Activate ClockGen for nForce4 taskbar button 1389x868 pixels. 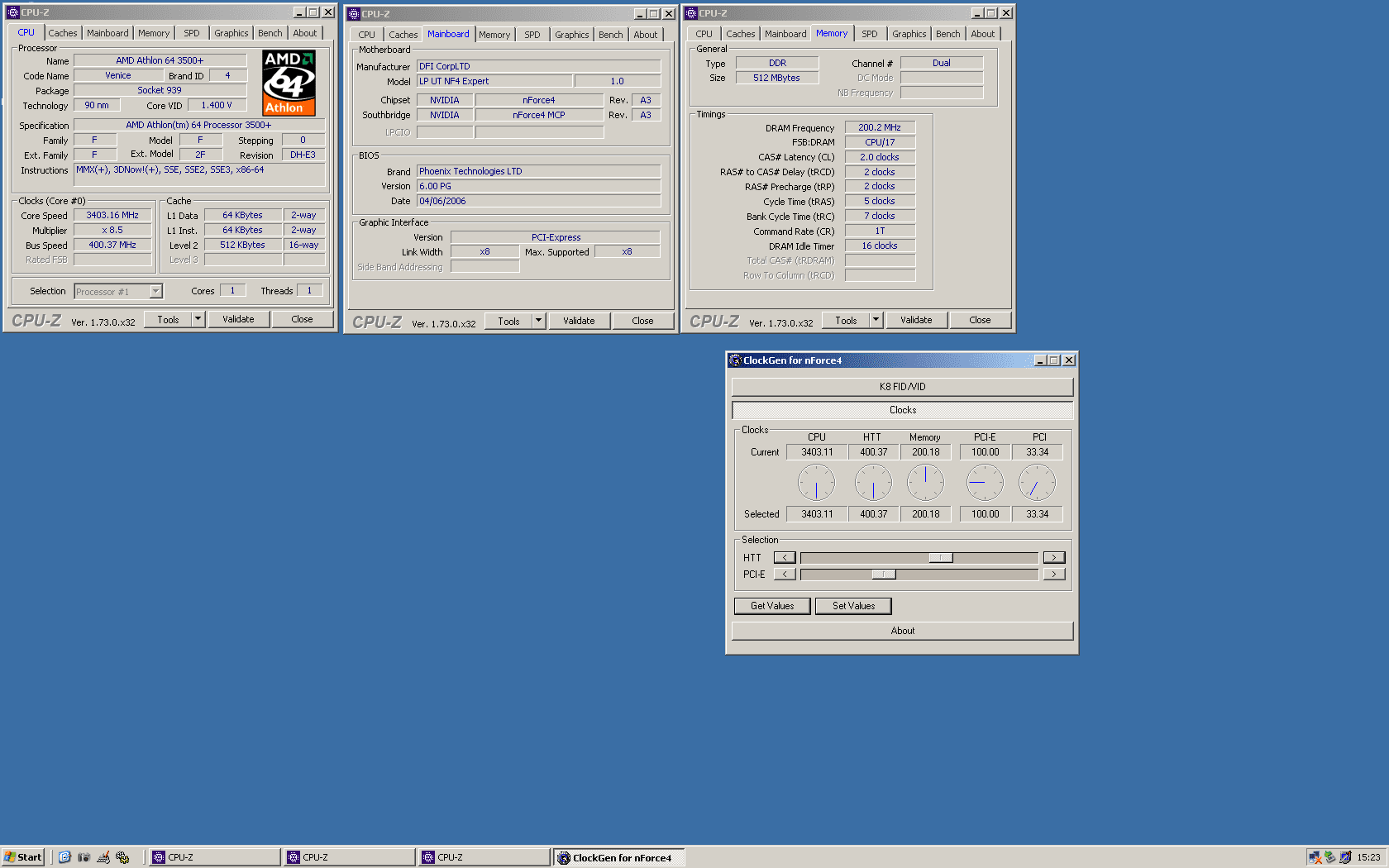[x=618, y=858]
